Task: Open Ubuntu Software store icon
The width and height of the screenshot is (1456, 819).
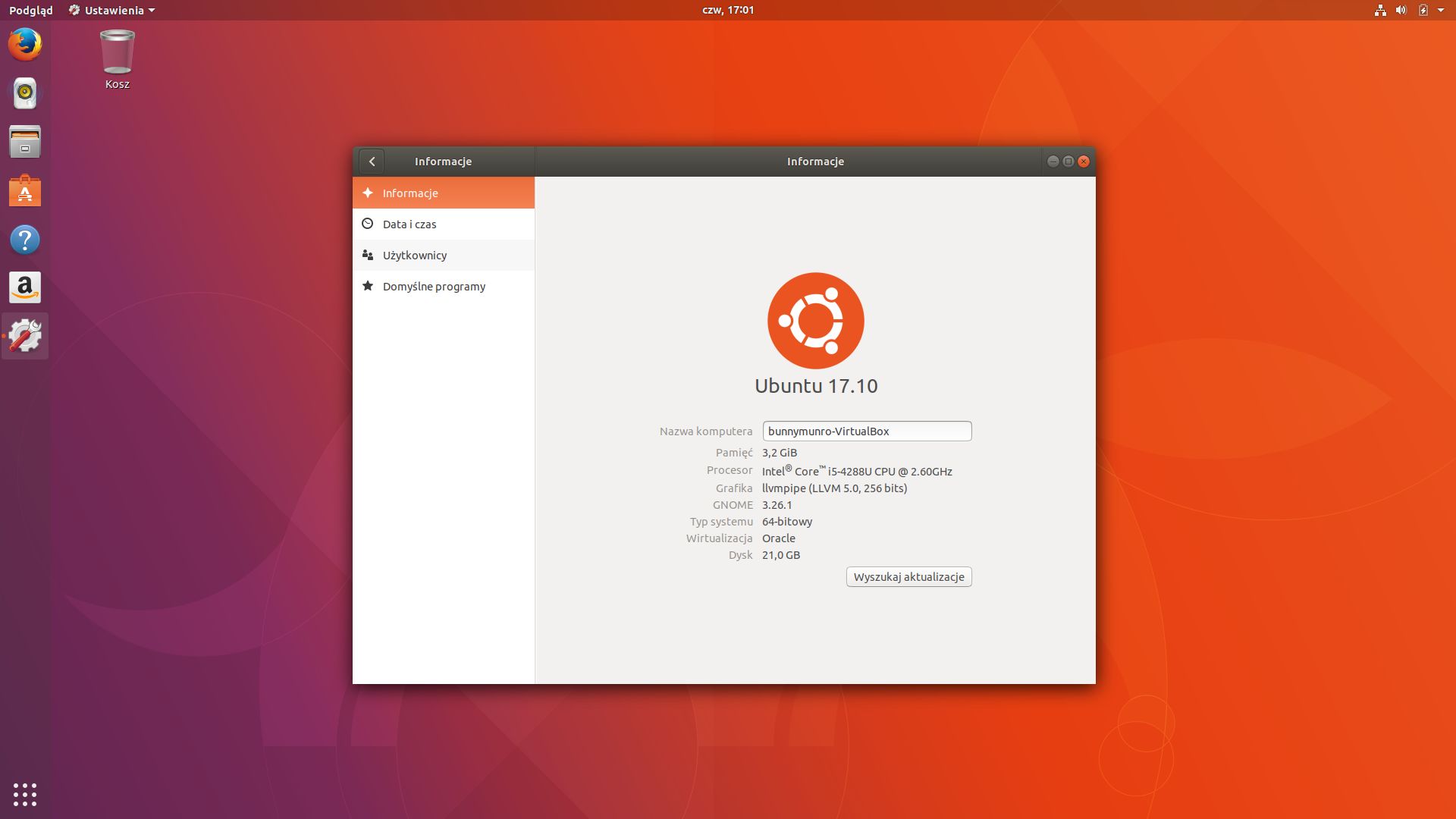Action: (25, 191)
